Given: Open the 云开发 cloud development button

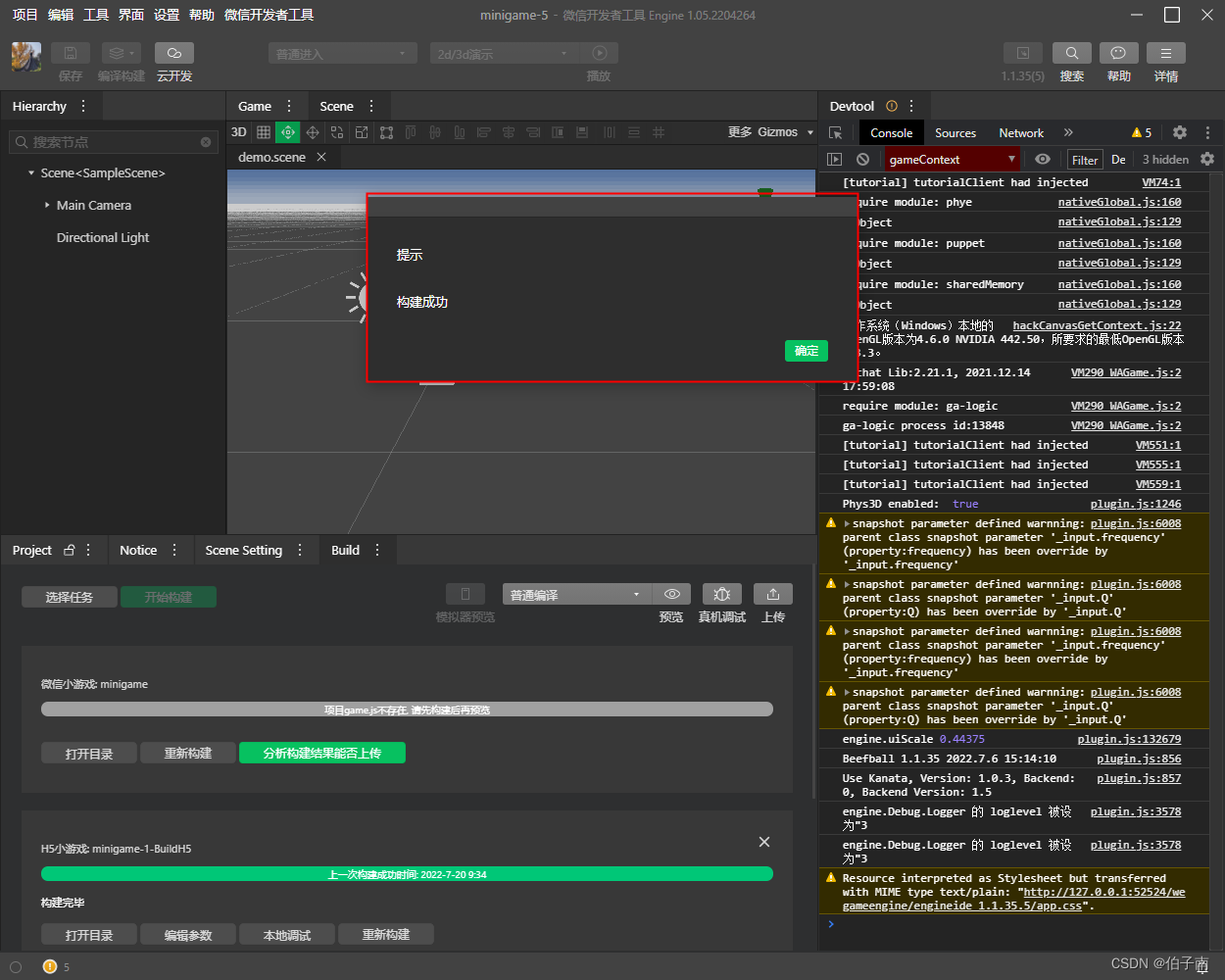Looking at the screenshot, I should coord(174,53).
